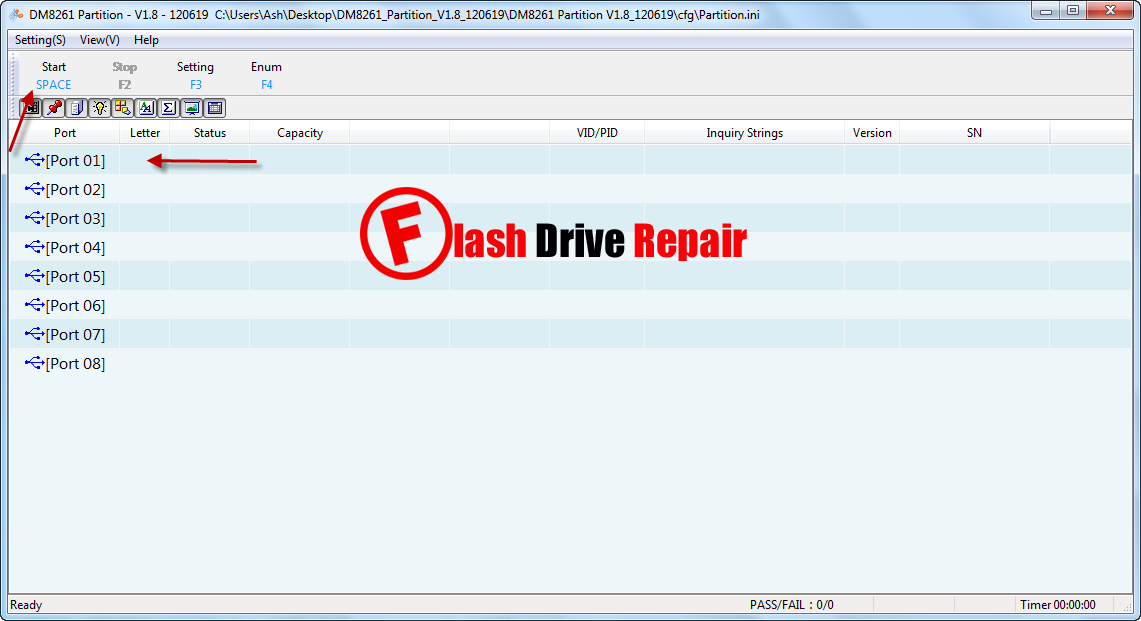Click the first toolbar icon before the pushpin
Image resolution: width=1141 pixels, height=621 pixels.
31,108
